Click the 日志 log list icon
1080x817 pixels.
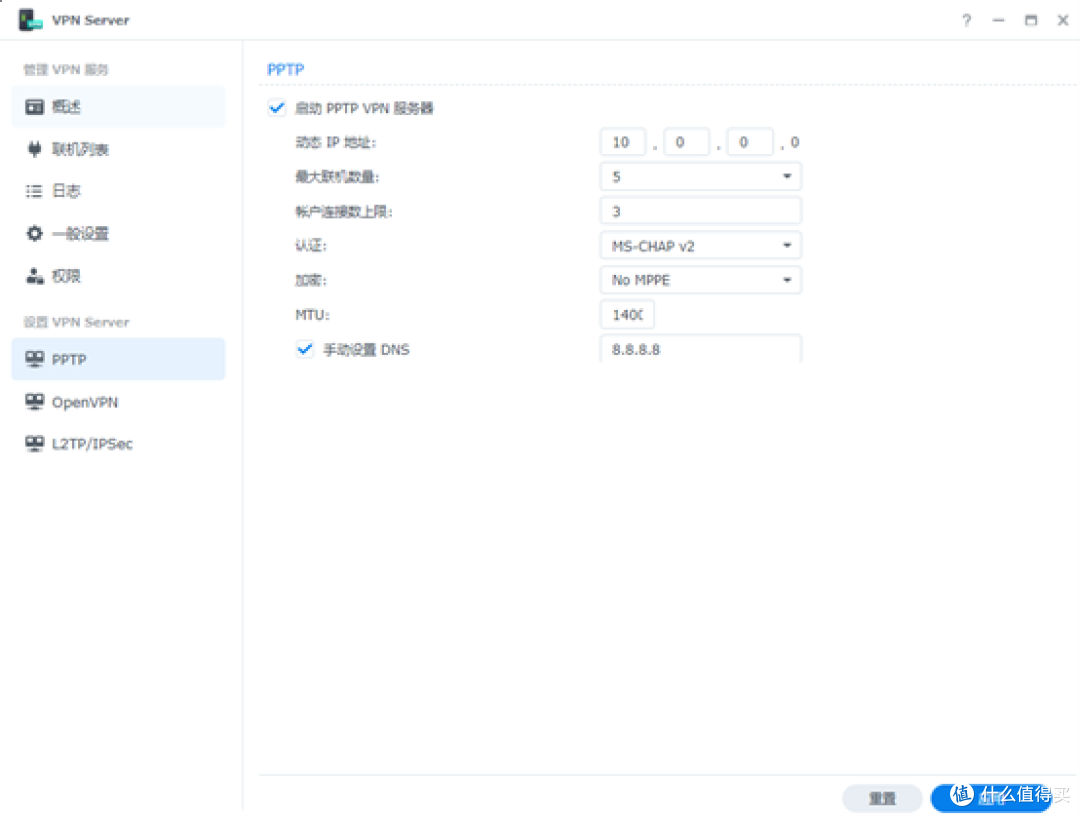click(x=34, y=191)
